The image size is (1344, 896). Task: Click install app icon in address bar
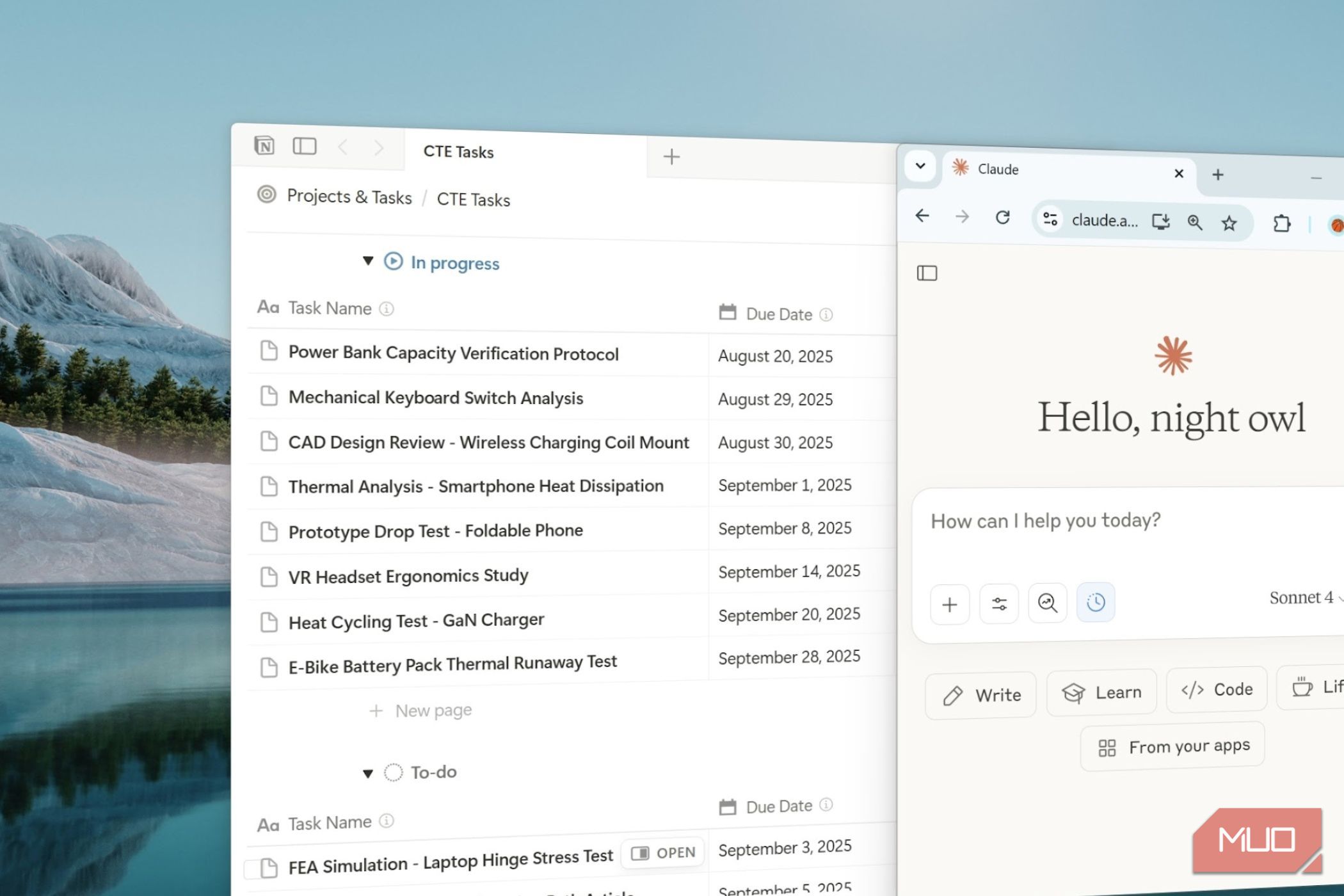[x=1161, y=221]
